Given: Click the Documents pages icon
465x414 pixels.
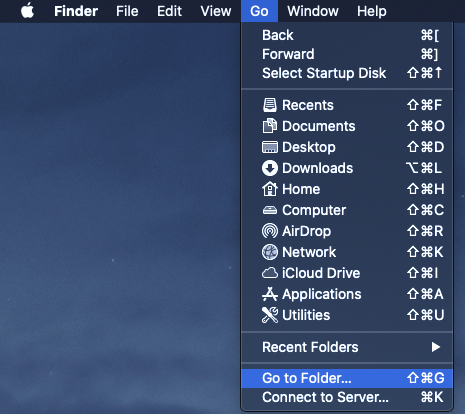Looking at the screenshot, I should click(x=269, y=126).
